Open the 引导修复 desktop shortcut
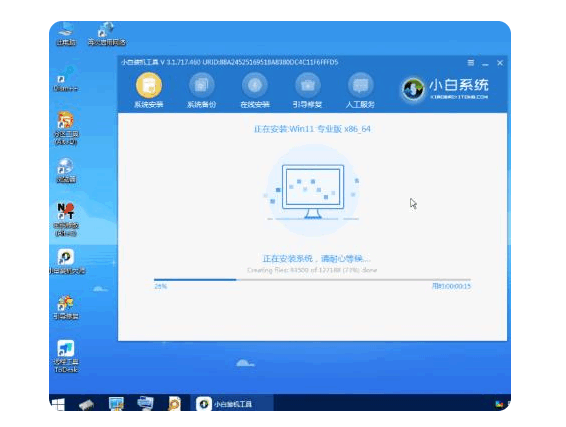Viewport: 566px width, 427px height. [x=66, y=308]
